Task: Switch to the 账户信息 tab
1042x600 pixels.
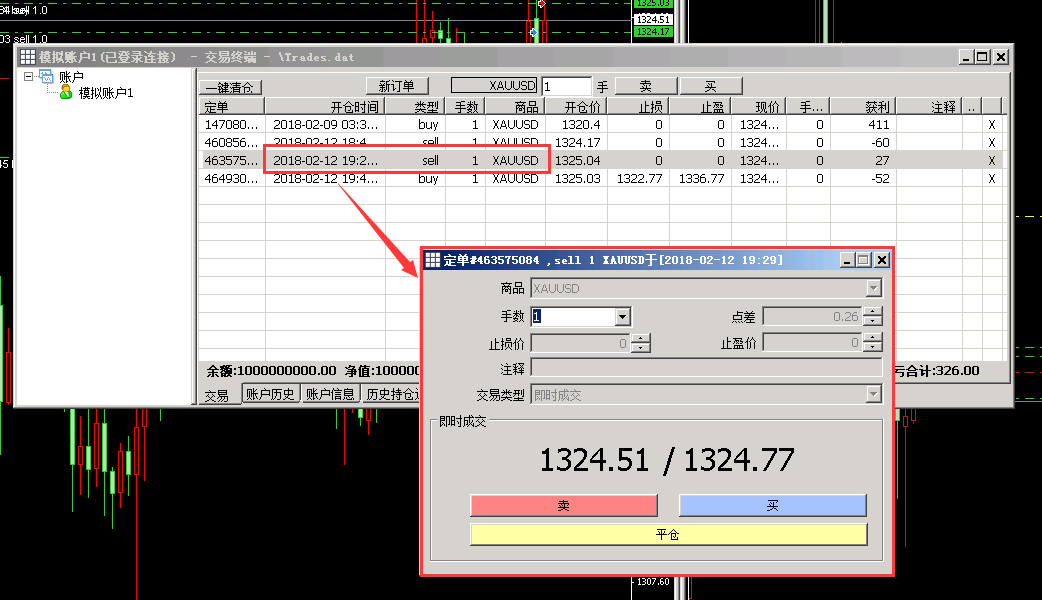Action: 329,394
